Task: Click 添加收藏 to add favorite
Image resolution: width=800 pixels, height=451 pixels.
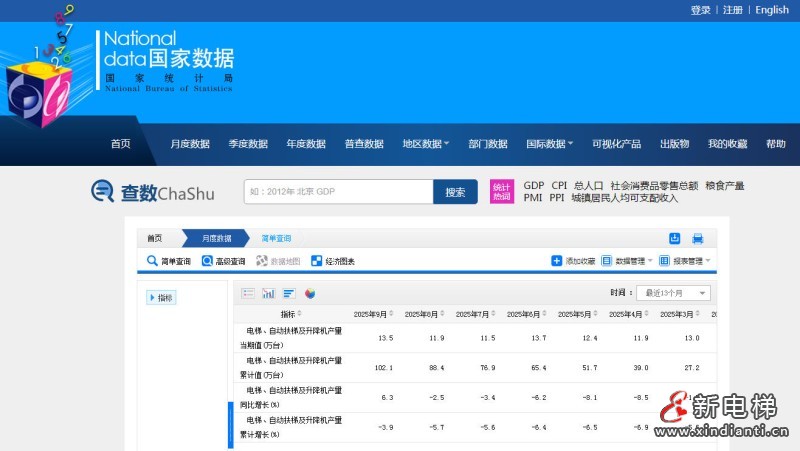Action: [573, 261]
